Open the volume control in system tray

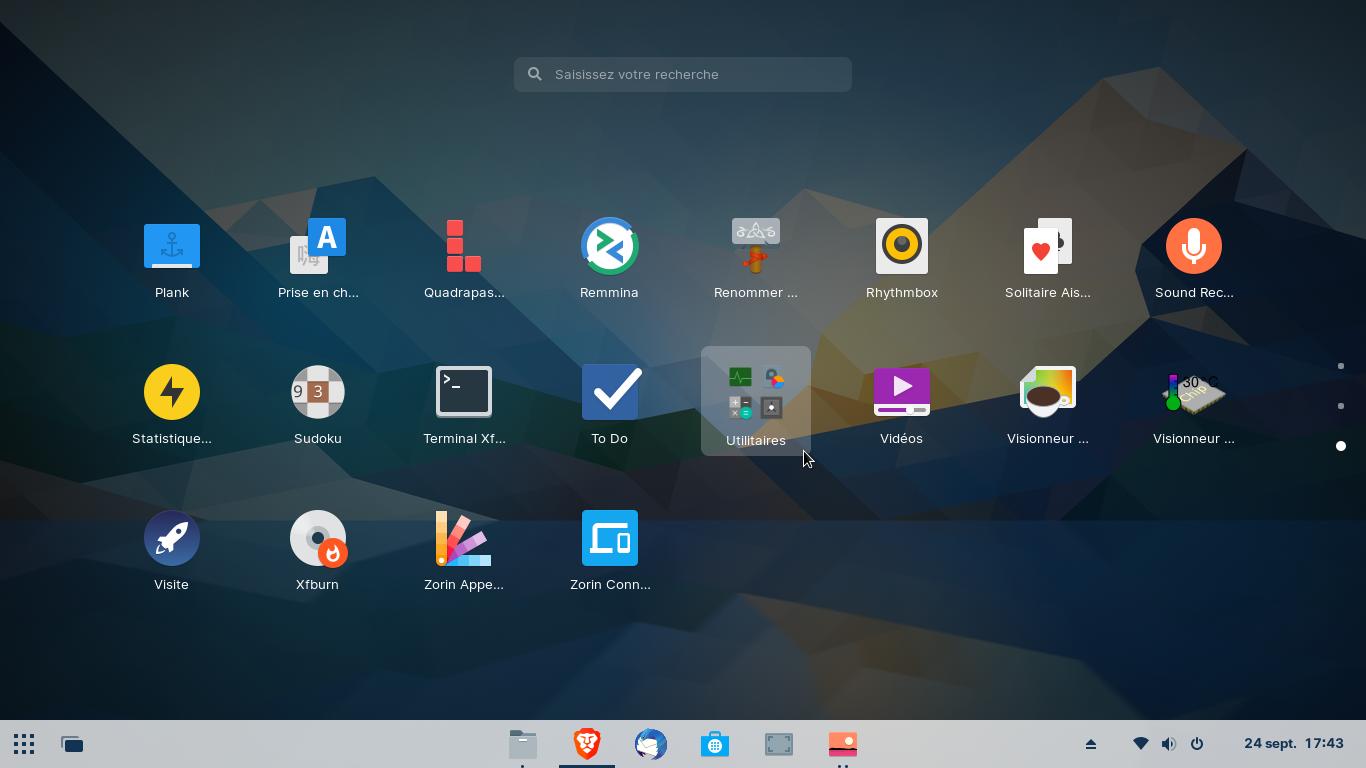(1168, 744)
